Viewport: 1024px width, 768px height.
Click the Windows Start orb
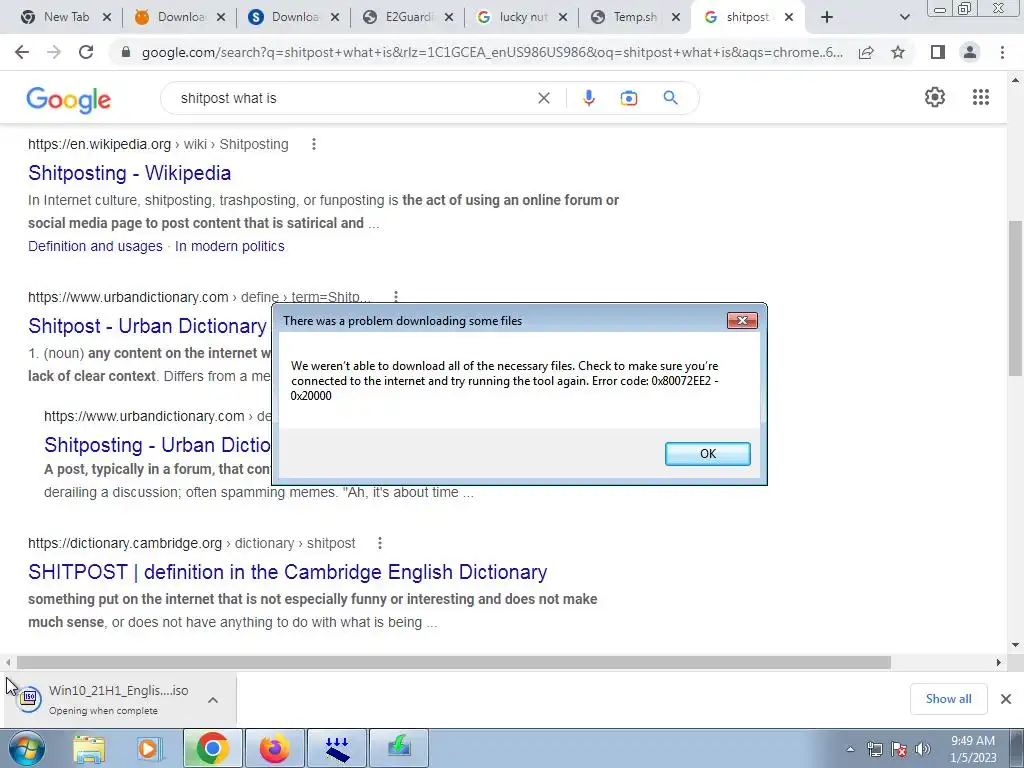(27, 748)
